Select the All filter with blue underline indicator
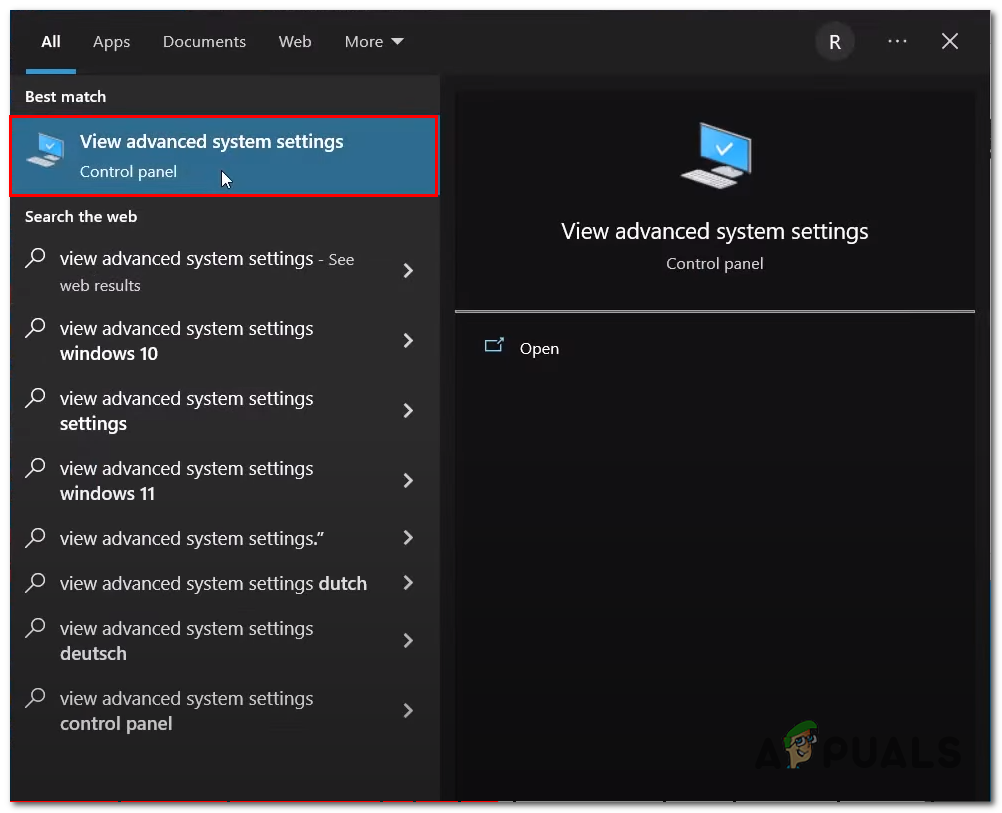 50,41
